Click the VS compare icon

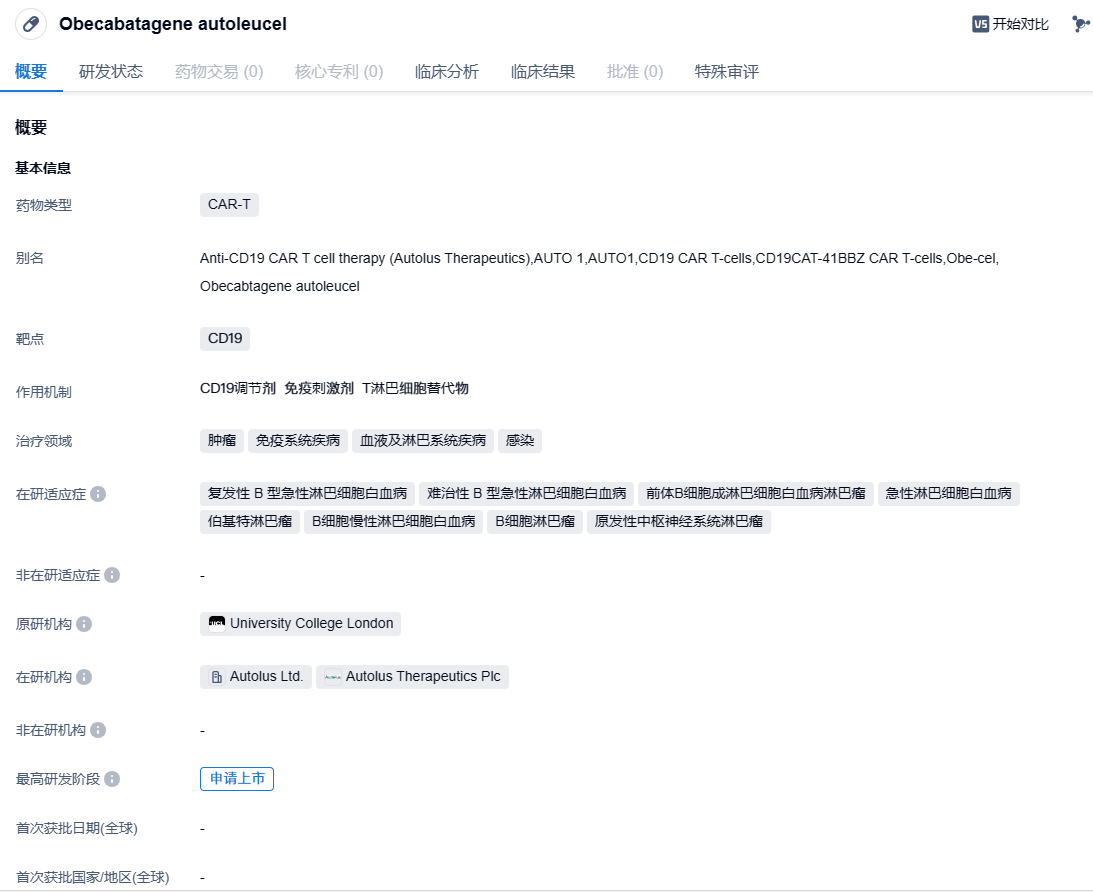[x=980, y=24]
